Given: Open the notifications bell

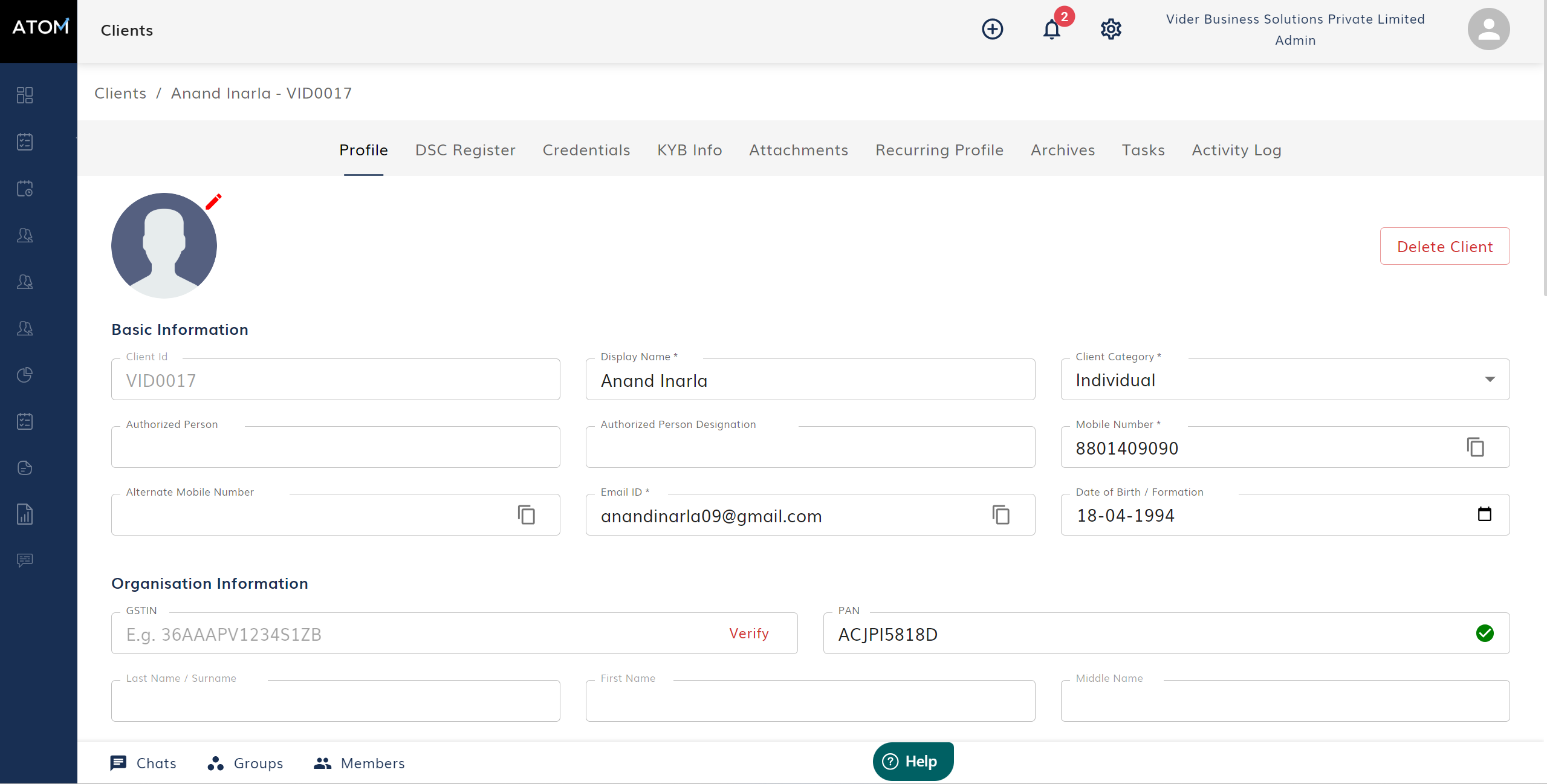Looking at the screenshot, I should 1051,30.
